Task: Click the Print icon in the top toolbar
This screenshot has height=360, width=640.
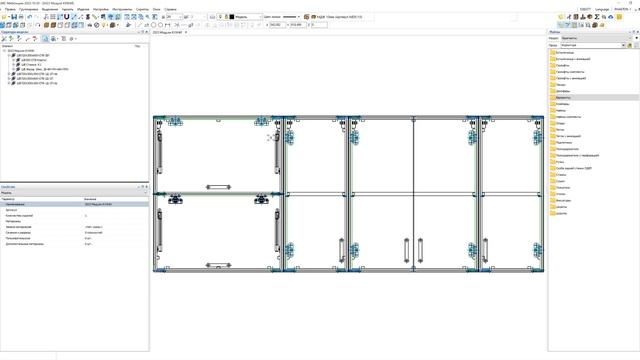Action: coord(21,17)
